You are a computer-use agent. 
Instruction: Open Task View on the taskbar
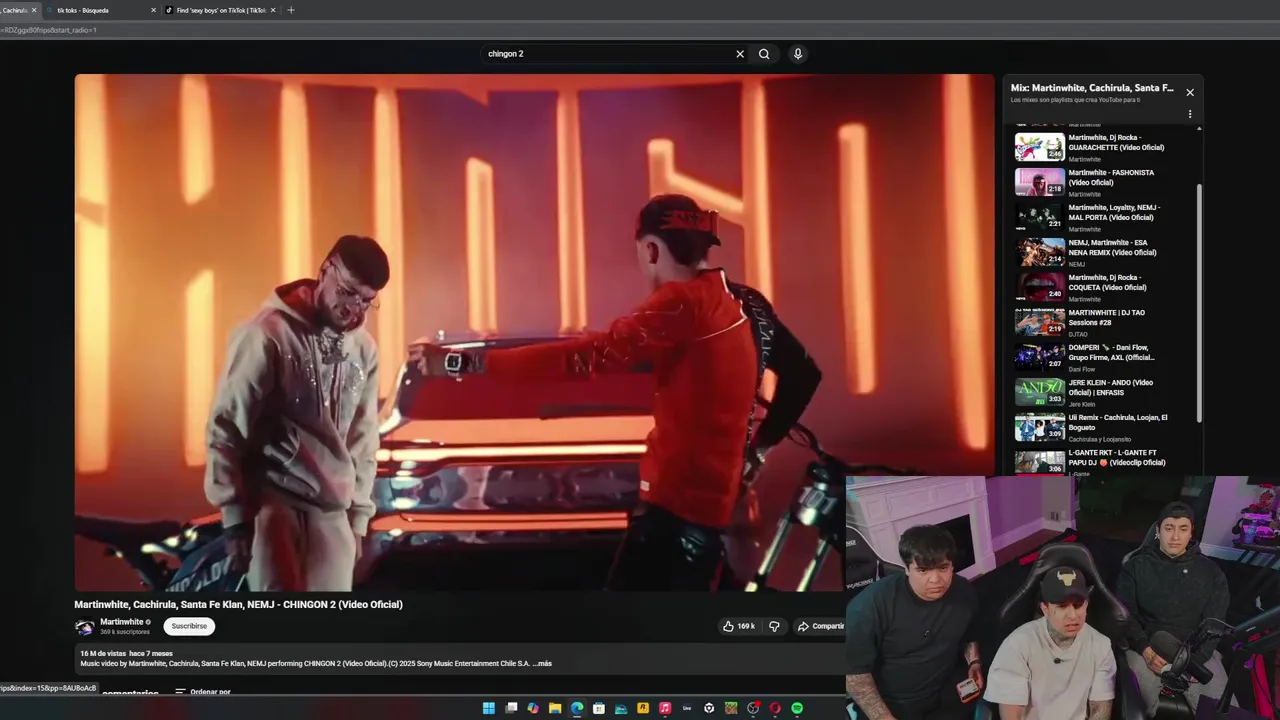[x=511, y=708]
